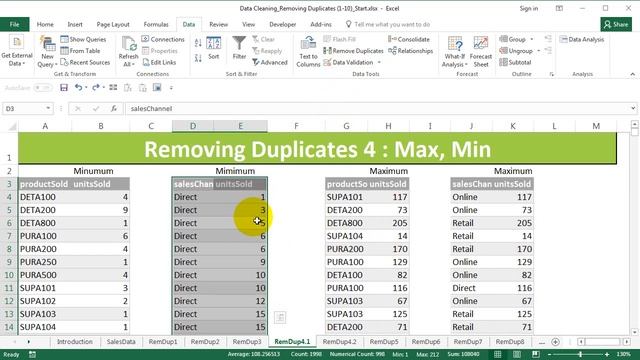Click Sign in link

[x=529, y=8]
